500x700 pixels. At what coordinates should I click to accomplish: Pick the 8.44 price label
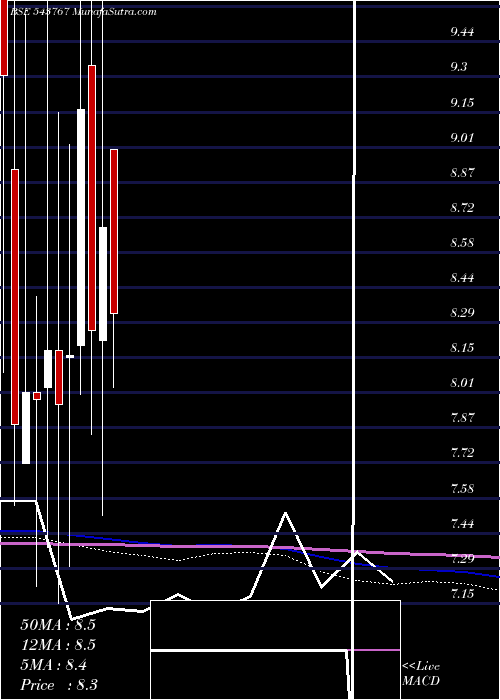tap(462, 278)
